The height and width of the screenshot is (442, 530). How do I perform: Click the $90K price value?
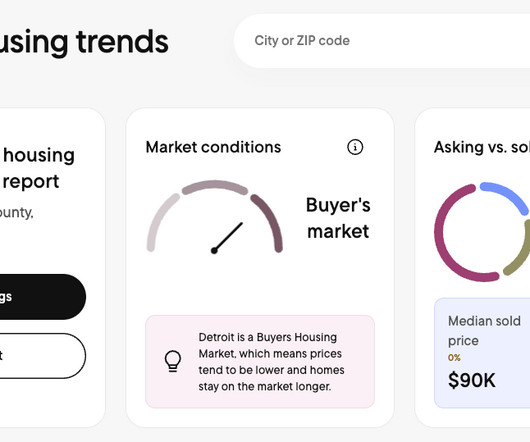click(x=472, y=380)
